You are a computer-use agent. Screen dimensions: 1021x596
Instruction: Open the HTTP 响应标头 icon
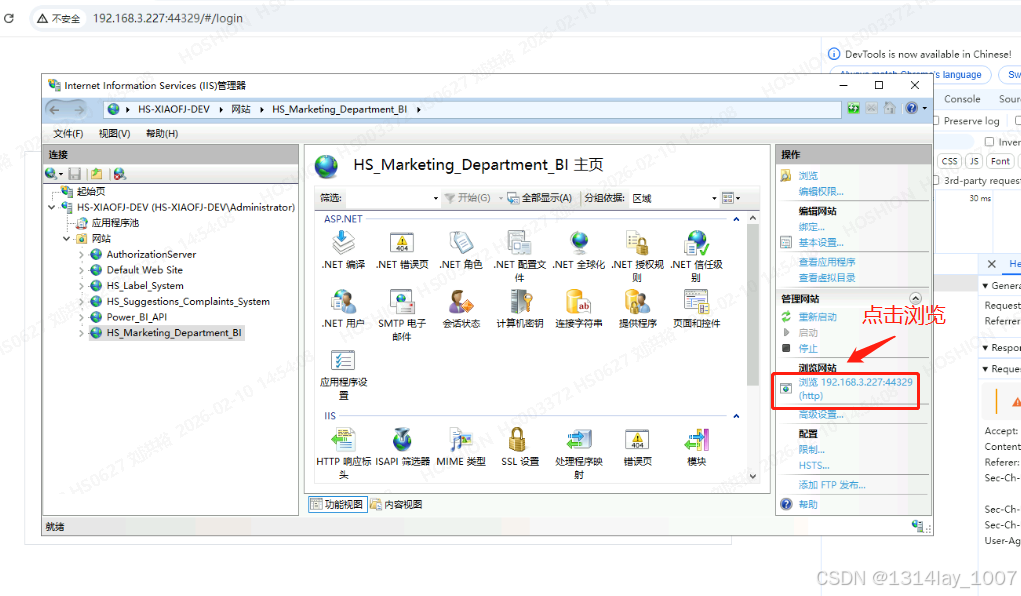[x=343, y=440]
